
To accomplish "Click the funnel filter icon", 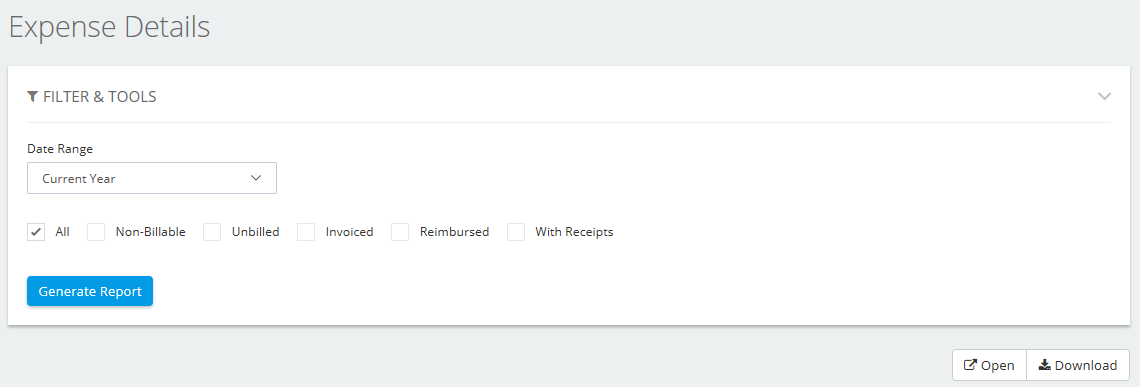I will point(33,97).
